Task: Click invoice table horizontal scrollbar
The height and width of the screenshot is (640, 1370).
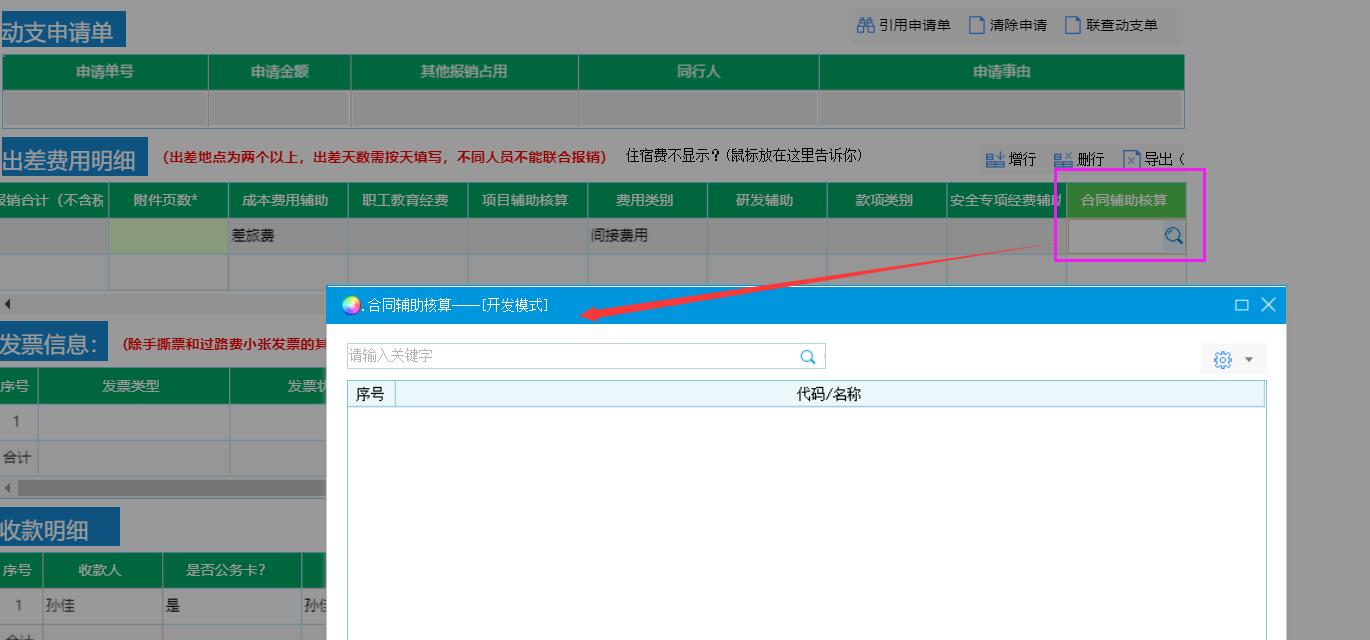Action: click(x=170, y=488)
